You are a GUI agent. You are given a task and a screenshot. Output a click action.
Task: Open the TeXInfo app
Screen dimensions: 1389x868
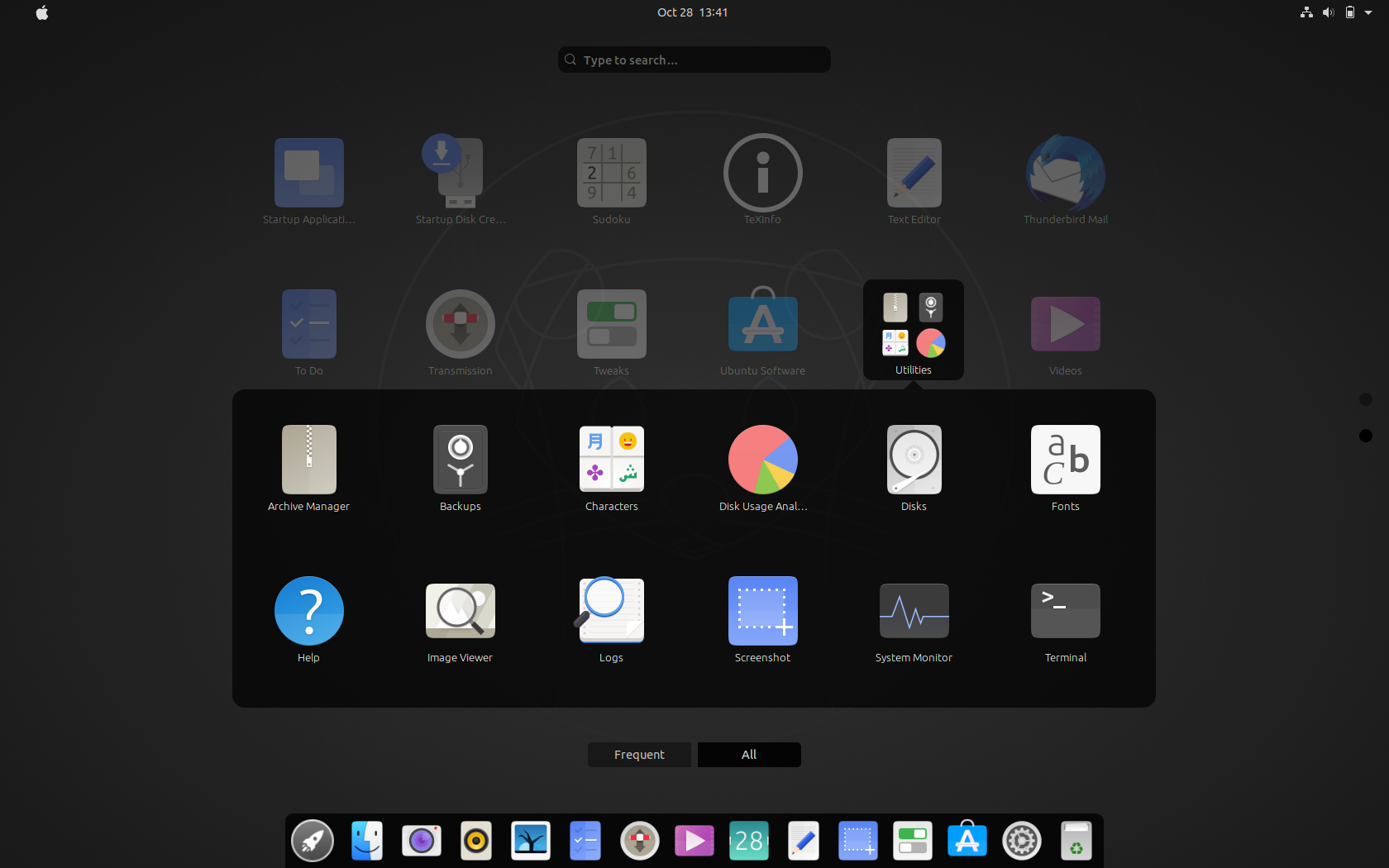point(762,181)
